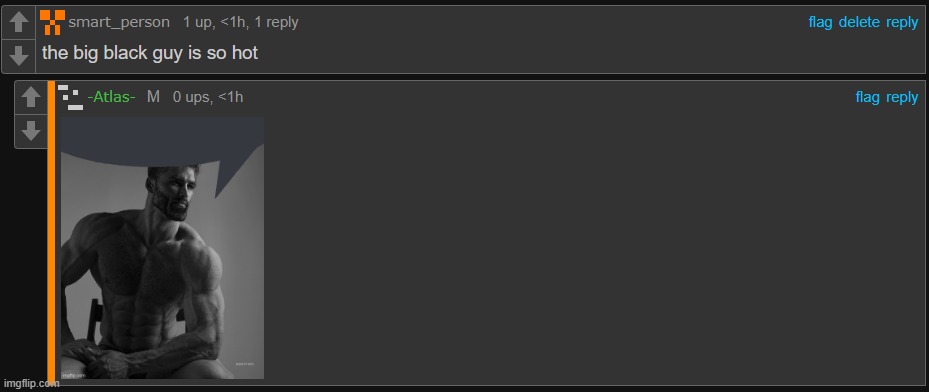This screenshot has height=392, width=929.
Task: Reply to the -Atlas- comment
Action: (902, 97)
